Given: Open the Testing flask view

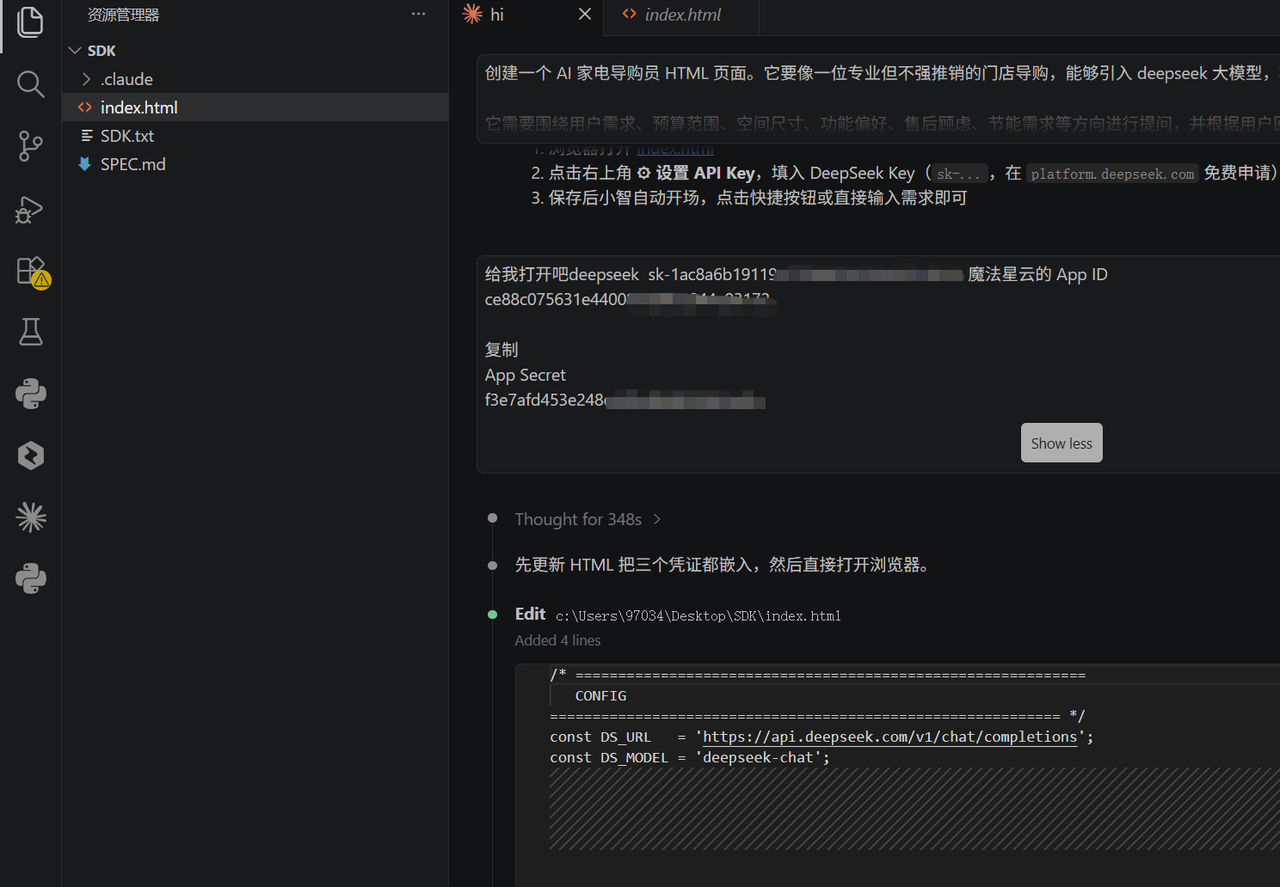Looking at the screenshot, I should pyautogui.click(x=30, y=332).
